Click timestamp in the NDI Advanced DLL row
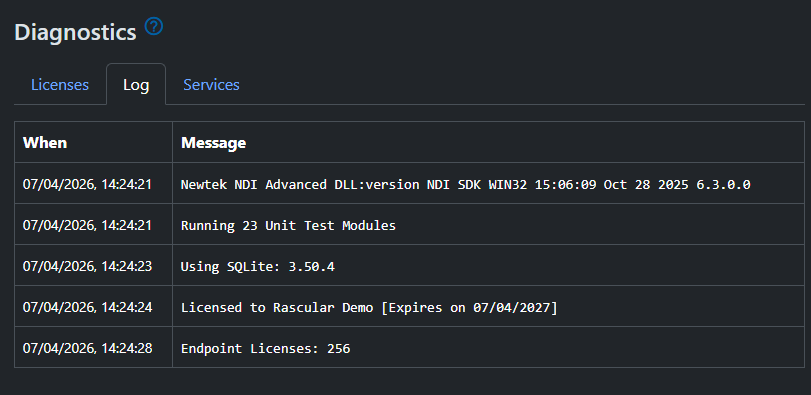 tap(87, 184)
